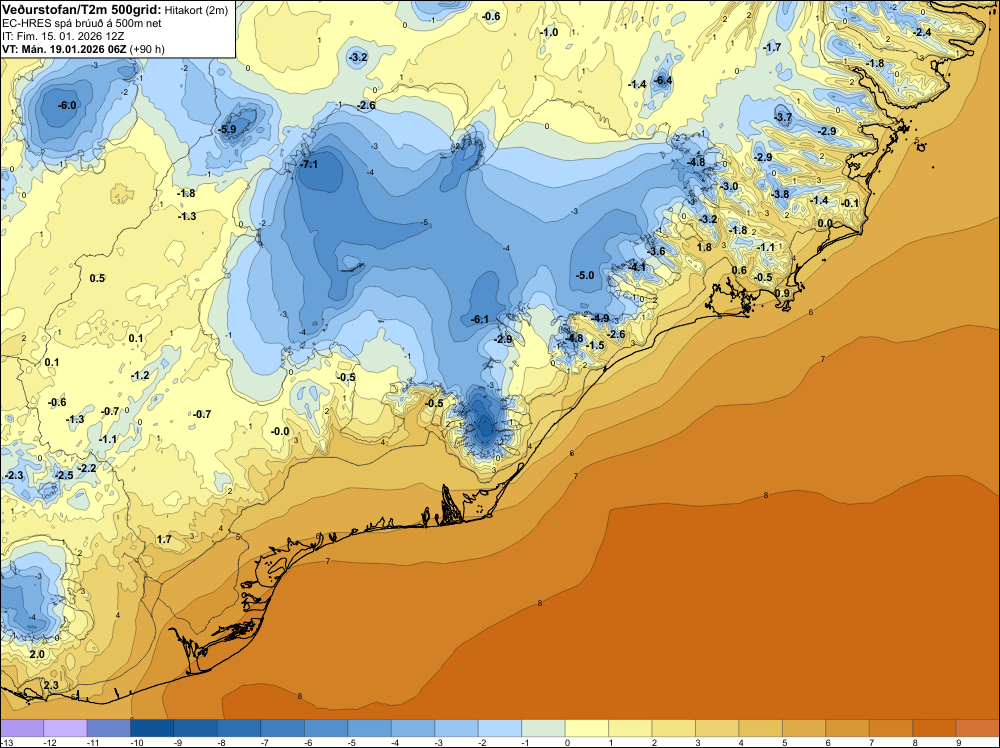This screenshot has height=748, width=1000.
Task: Click the -0.1 temperature value near coast
Action: pos(850,203)
